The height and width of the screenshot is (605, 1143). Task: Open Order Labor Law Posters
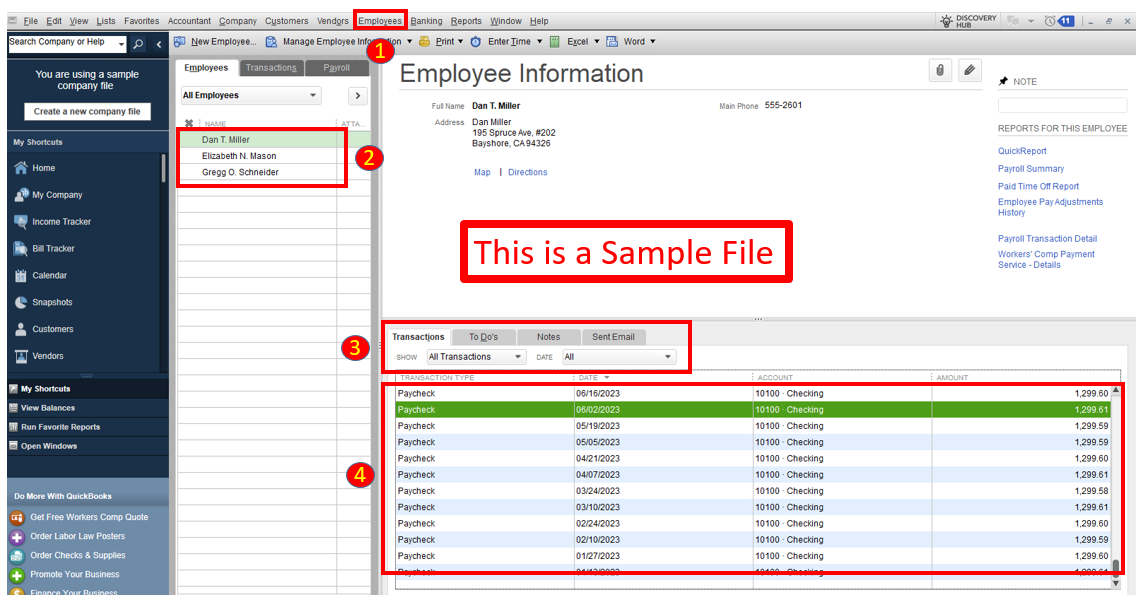click(67, 536)
